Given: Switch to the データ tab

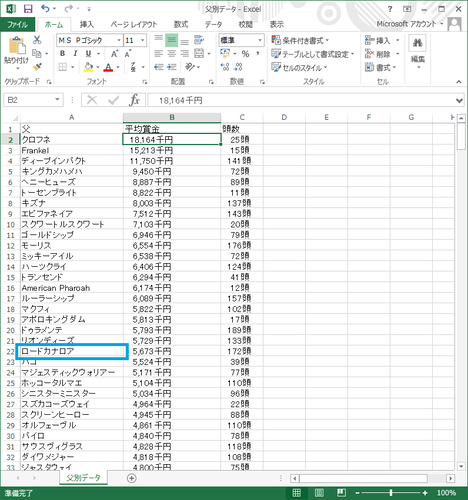Looking at the screenshot, I should (x=213, y=24).
